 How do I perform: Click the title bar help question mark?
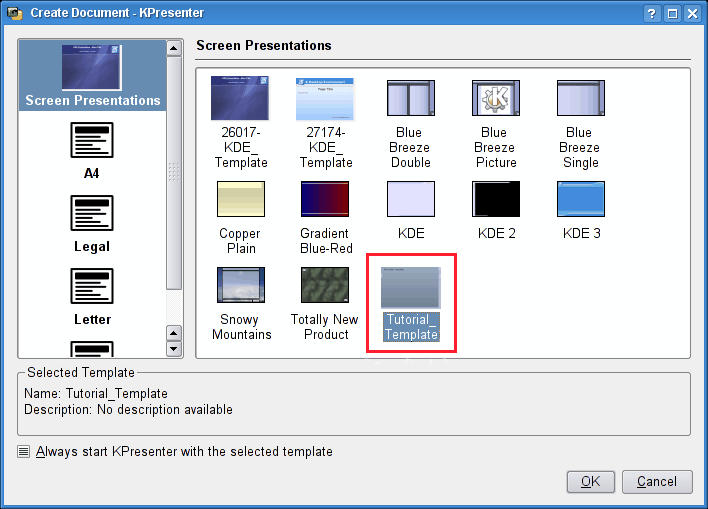coord(652,13)
